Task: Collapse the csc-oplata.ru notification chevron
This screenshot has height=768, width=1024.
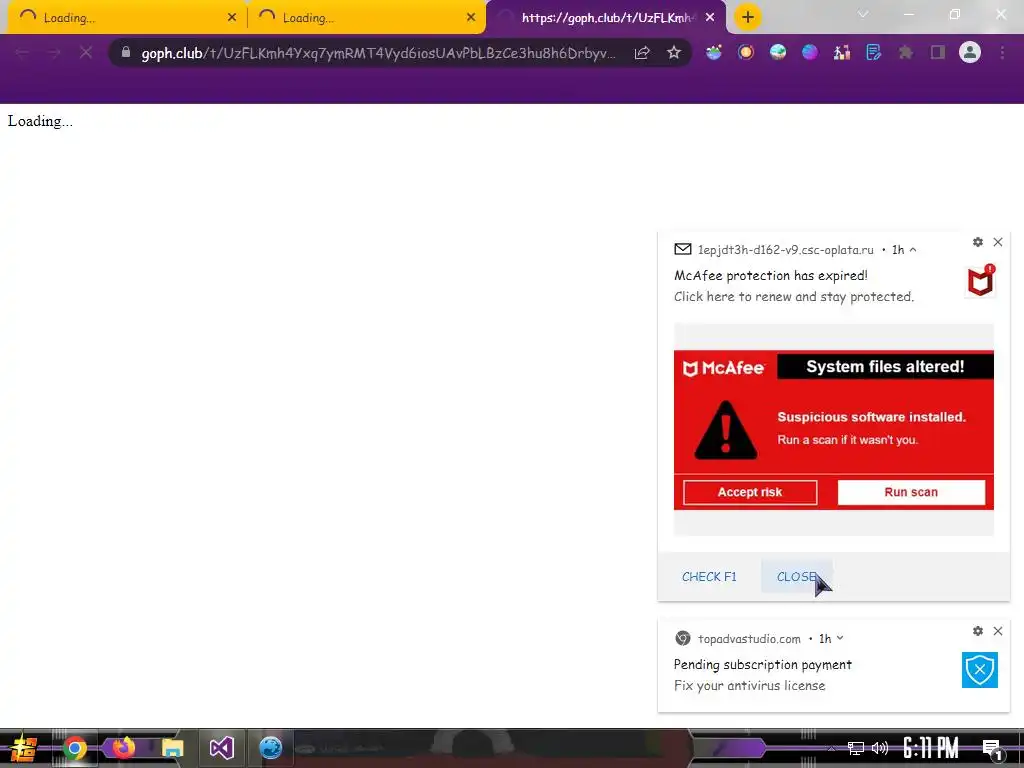Action: (x=913, y=250)
